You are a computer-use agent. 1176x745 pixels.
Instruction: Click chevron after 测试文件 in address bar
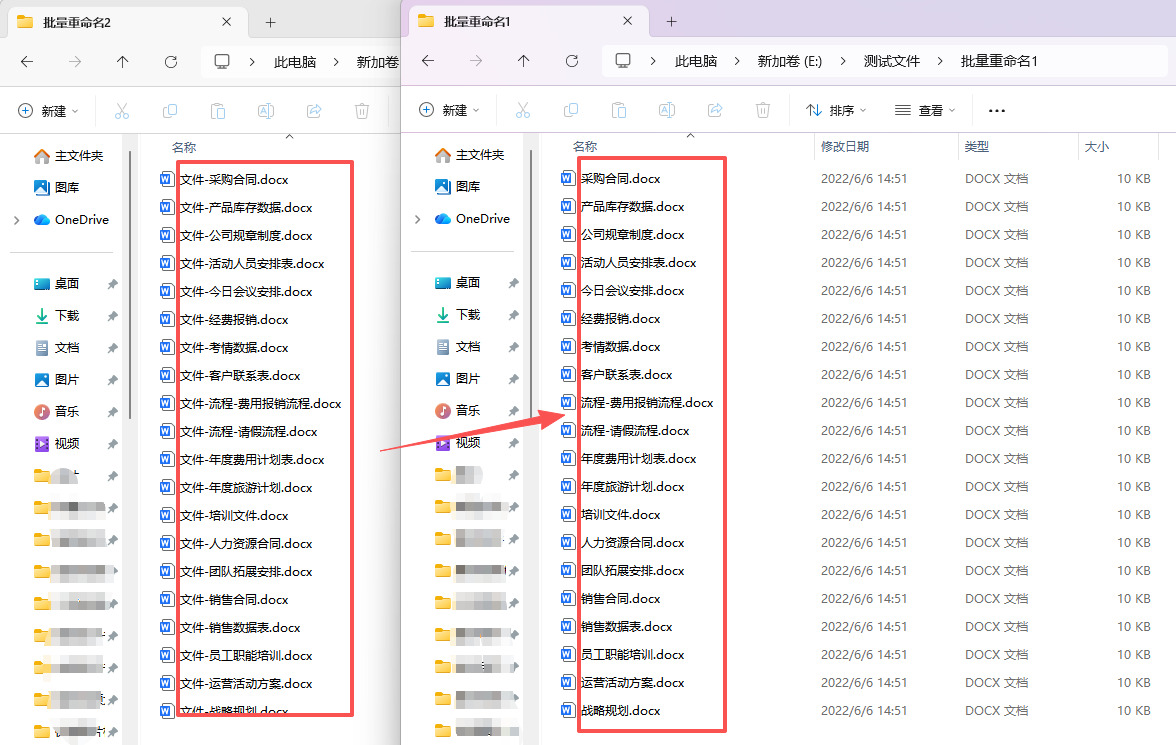(940, 62)
